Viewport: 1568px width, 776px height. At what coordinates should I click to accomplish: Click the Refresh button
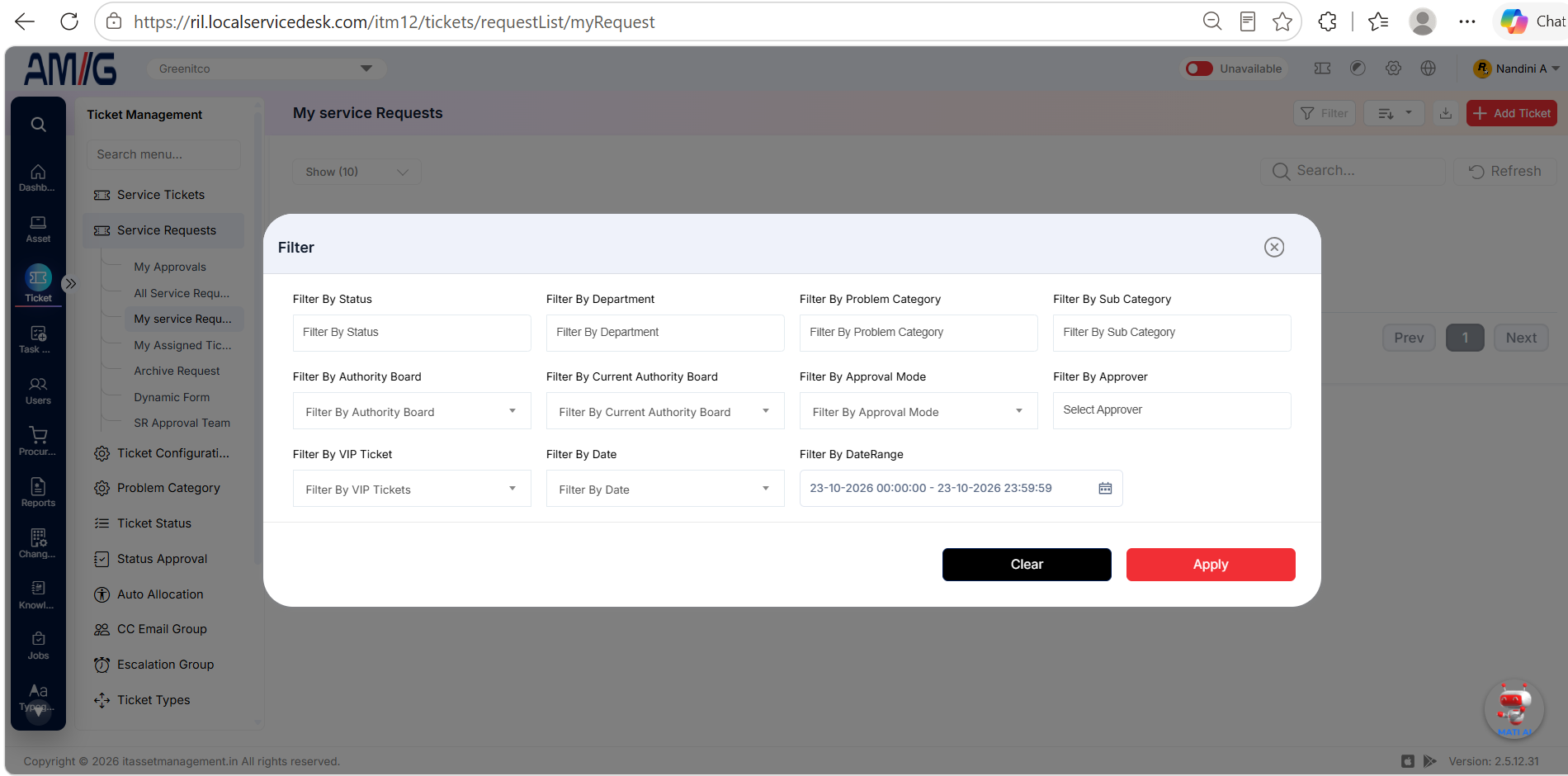1505,171
